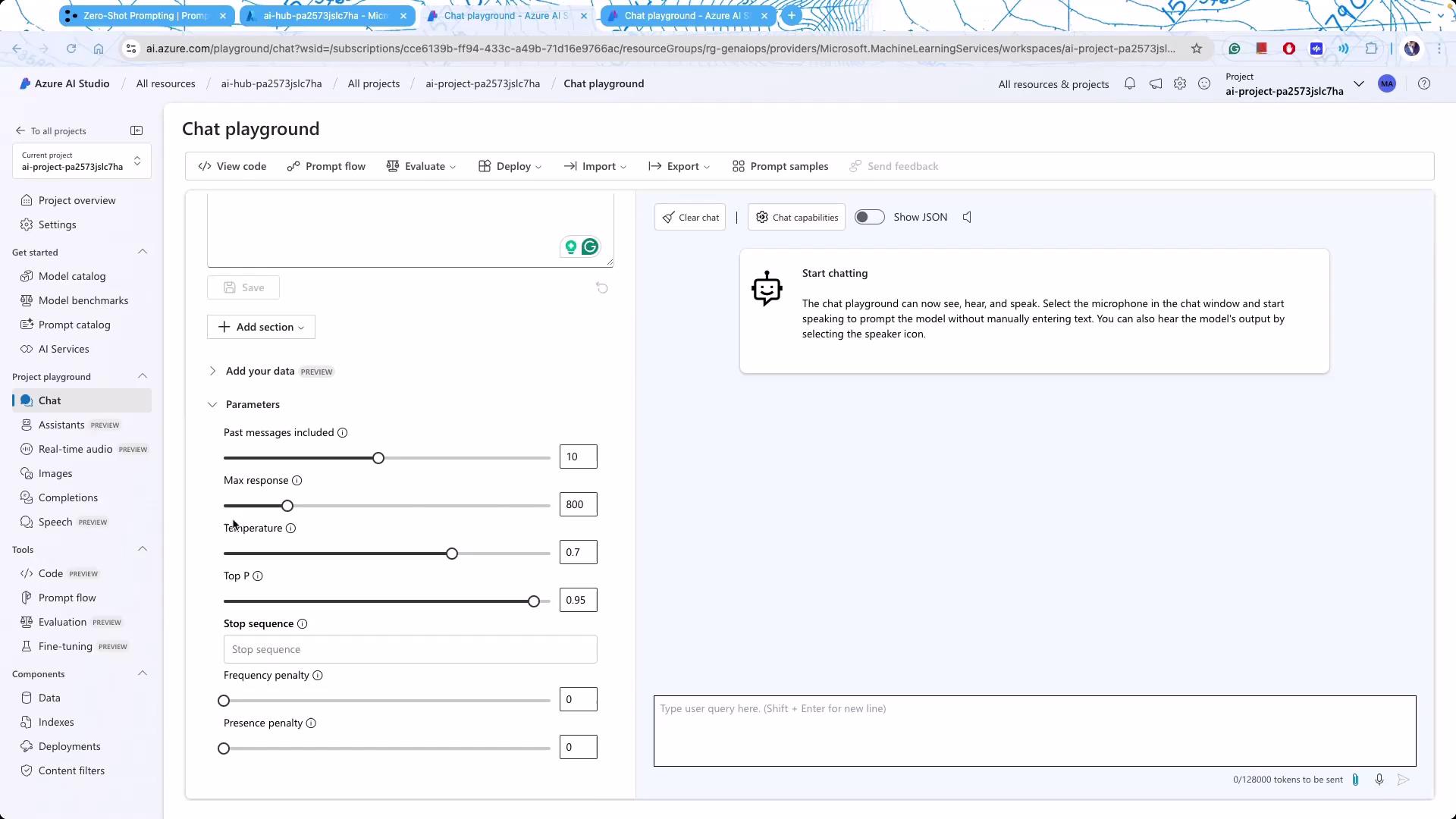Toggle the Show JSON switch

pyautogui.click(x=869, y=218)
